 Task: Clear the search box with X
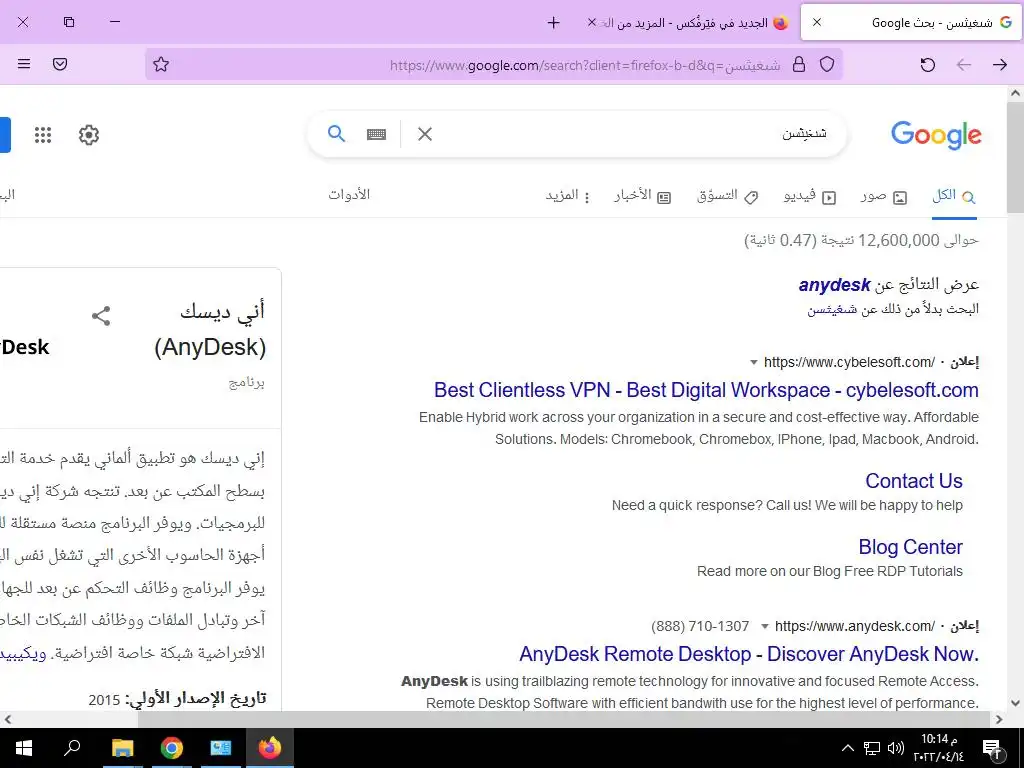[x=424, y=134]
